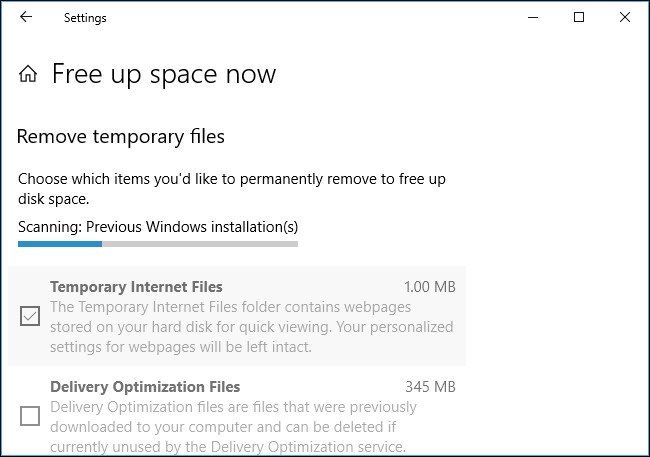Click the Temporary Internet Files description text
Image resolution: width=650 pixels, height=457 pixels.
(x=252, y=327)
